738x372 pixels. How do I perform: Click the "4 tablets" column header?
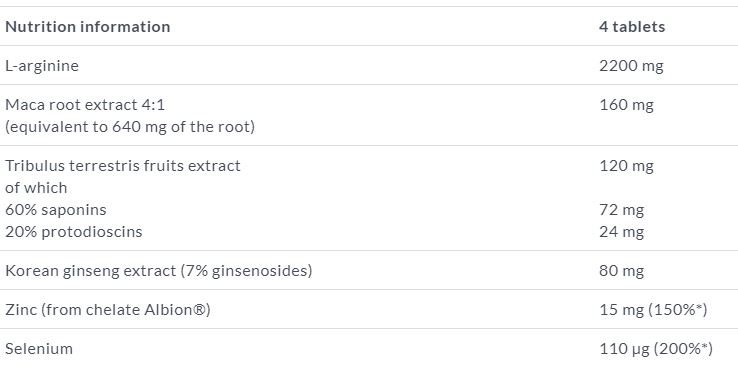coord(632,27)
